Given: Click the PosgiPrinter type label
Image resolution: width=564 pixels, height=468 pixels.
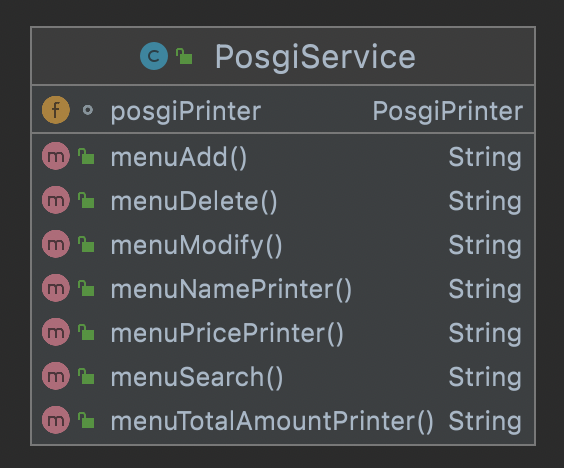Looking at the screenshot, I should pyautogui.click(x=447, y=111).
